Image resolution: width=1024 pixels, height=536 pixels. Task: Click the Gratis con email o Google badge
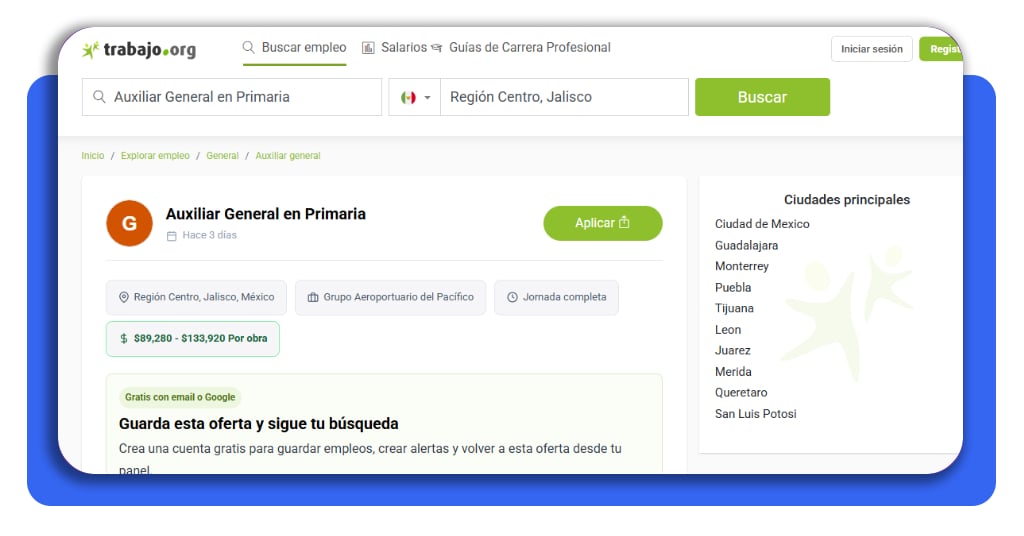click(180, 397)
